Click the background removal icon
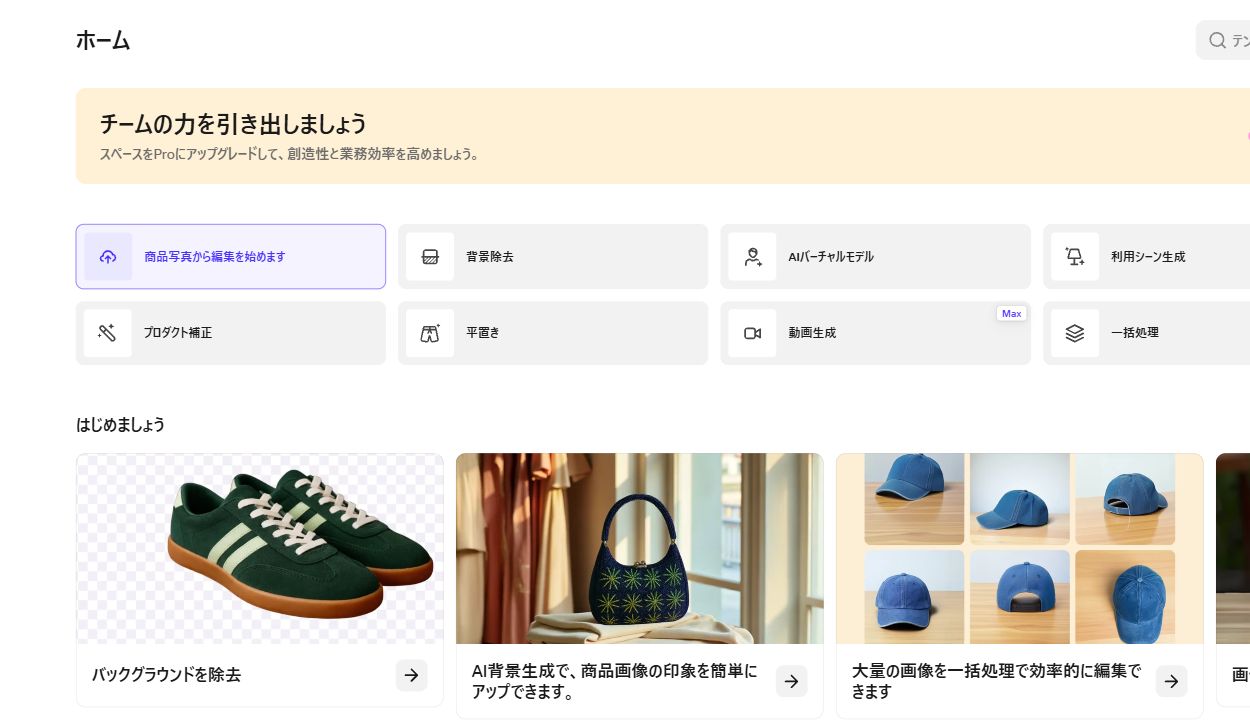This screenshot has height=720, width=1250. (x=430, y=257)
